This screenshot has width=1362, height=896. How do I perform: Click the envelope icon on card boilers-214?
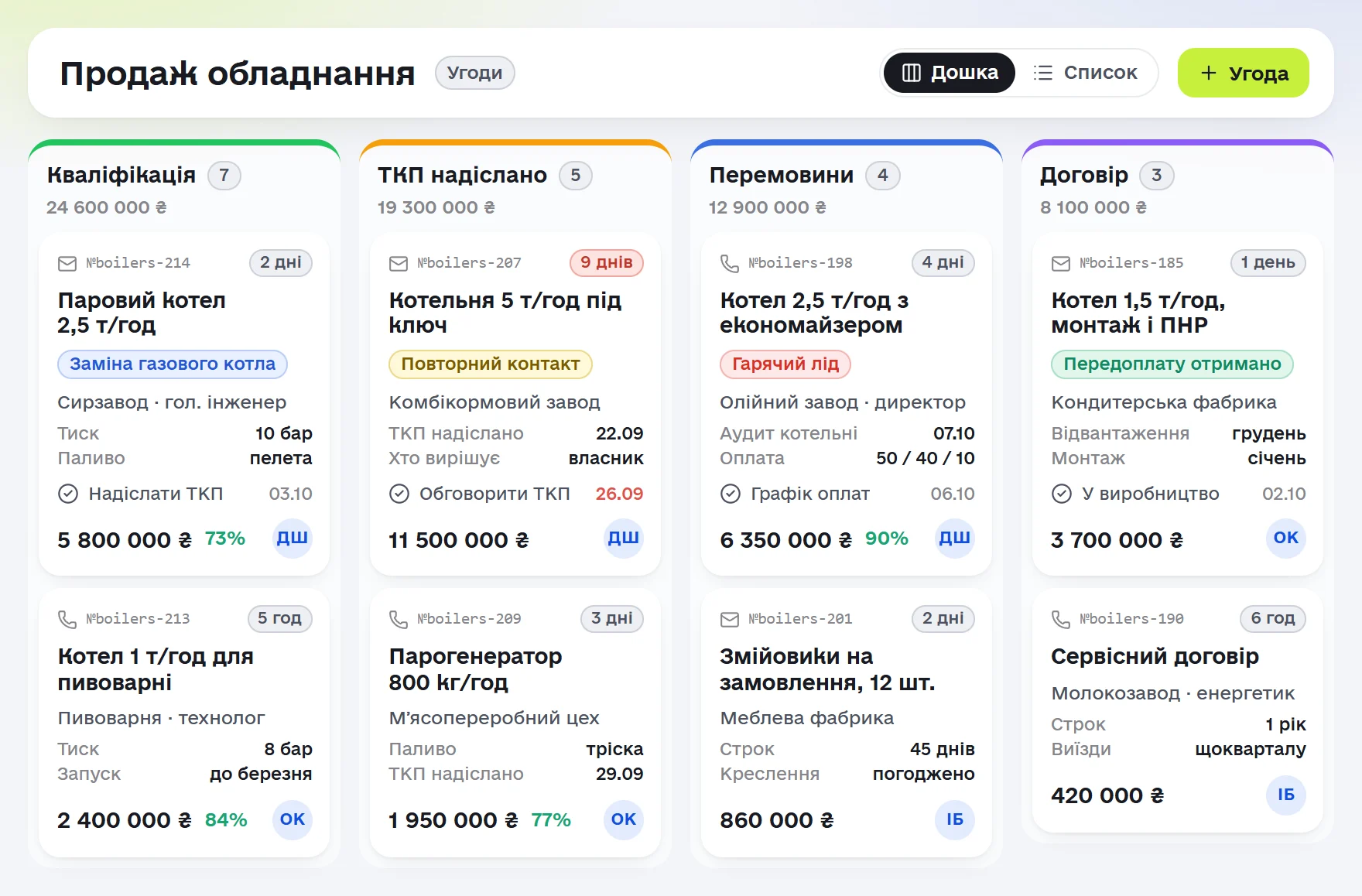coord(67,264)
